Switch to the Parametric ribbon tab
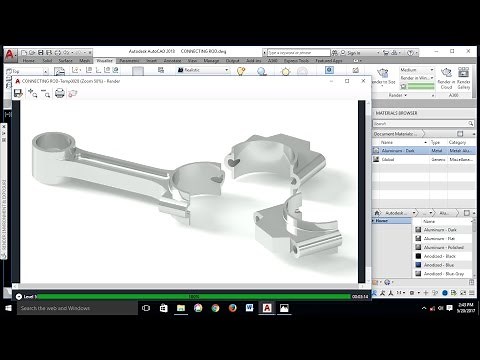This screenshot has width=480, height=360. pyautogui.click(x=129, y=61)
